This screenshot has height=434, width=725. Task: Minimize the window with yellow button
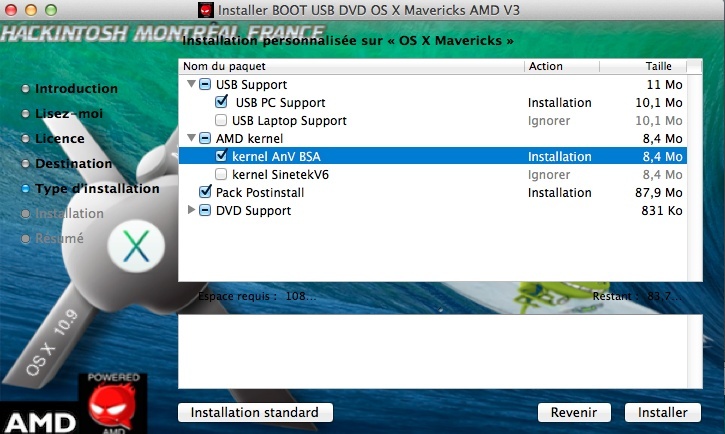tap(31, 10)
